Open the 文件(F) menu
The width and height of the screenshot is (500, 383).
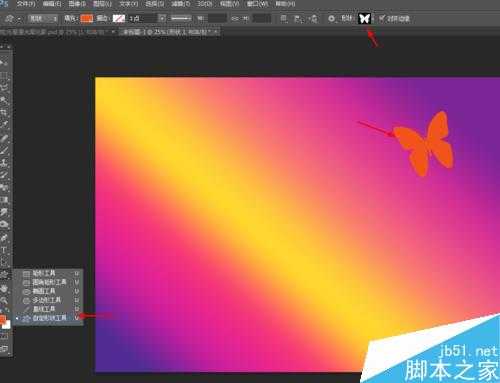click(26, 4)
